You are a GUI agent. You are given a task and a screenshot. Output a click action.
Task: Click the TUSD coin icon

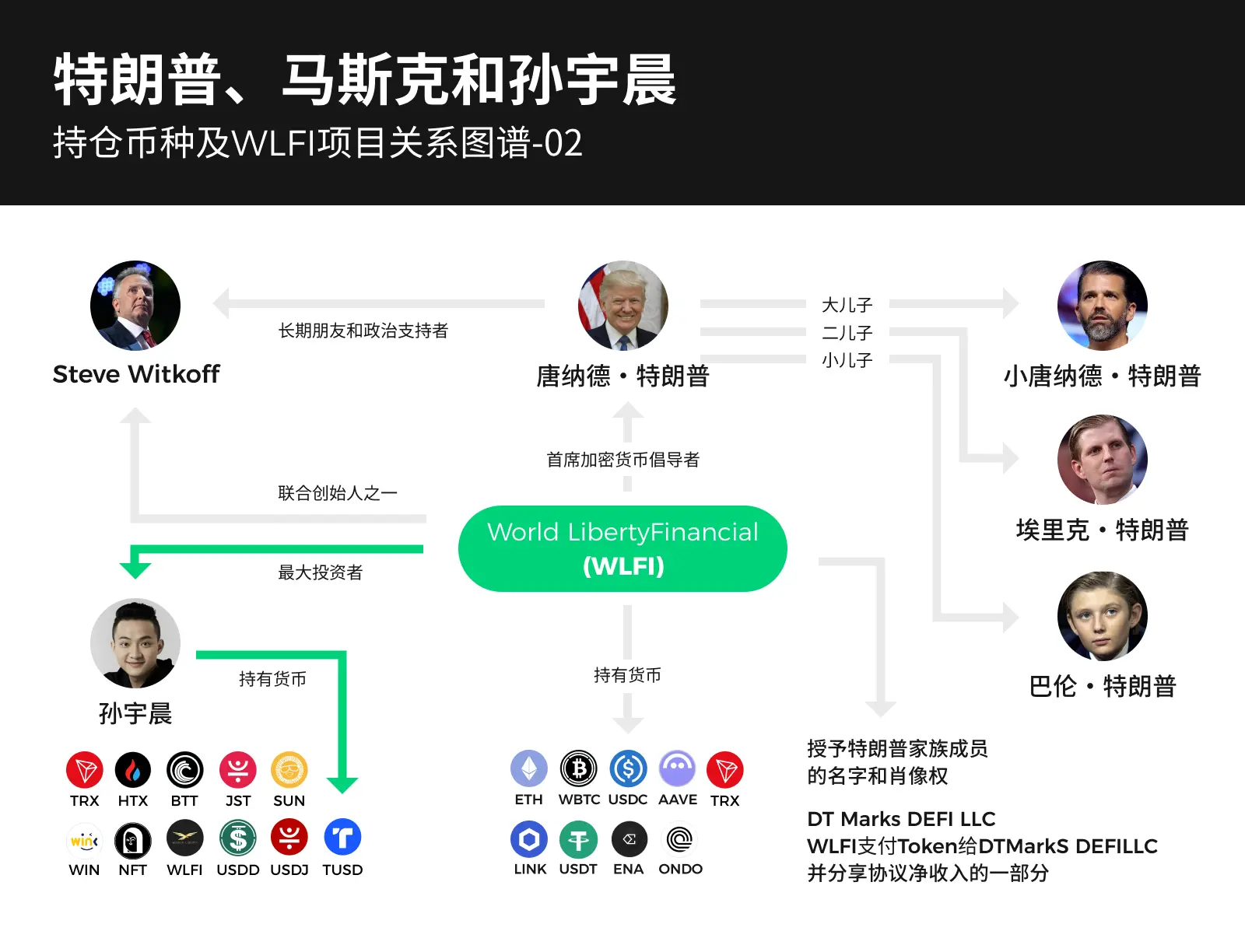click(342, 838)
